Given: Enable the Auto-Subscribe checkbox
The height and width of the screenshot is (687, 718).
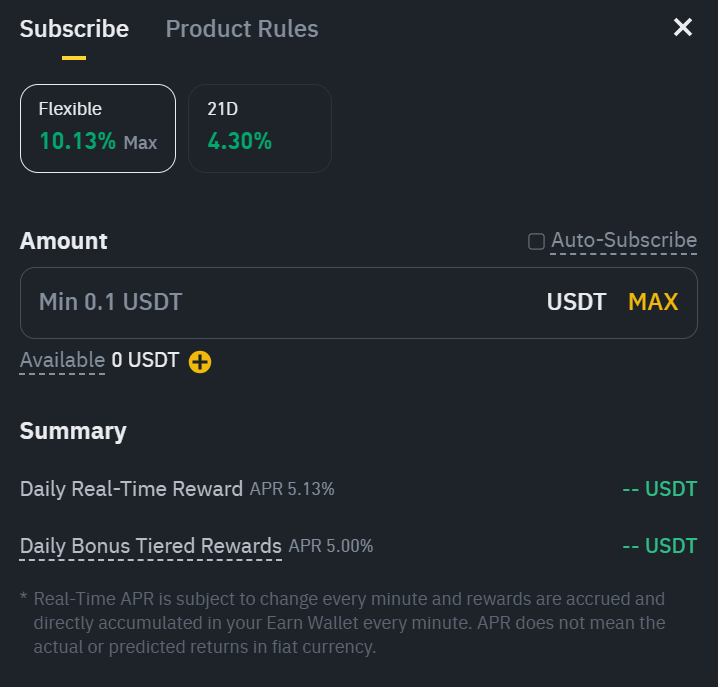Looking at the screenshot, I should (536, 241).
